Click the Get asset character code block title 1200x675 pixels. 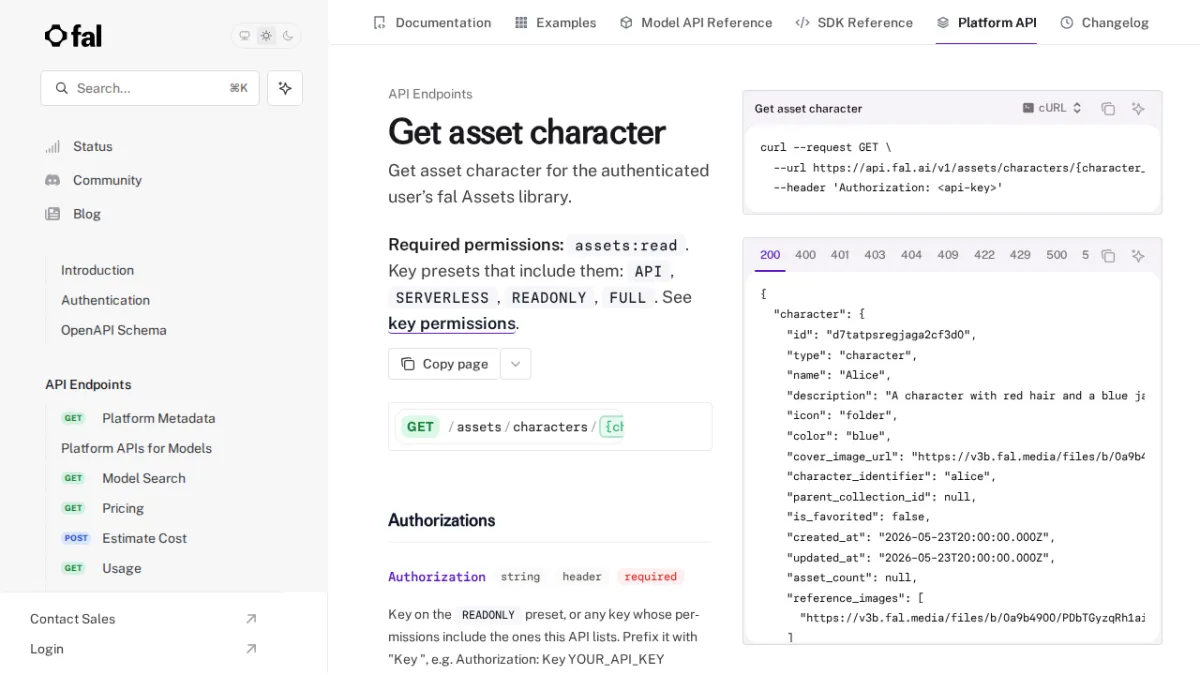click(808, 108)
